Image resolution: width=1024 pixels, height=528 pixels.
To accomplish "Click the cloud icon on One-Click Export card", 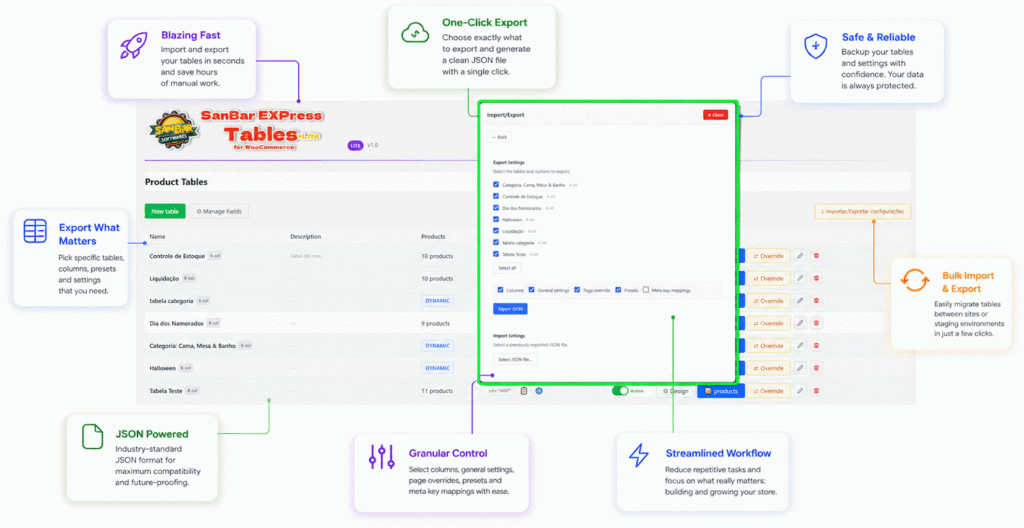I will click(x=415, y=33).
